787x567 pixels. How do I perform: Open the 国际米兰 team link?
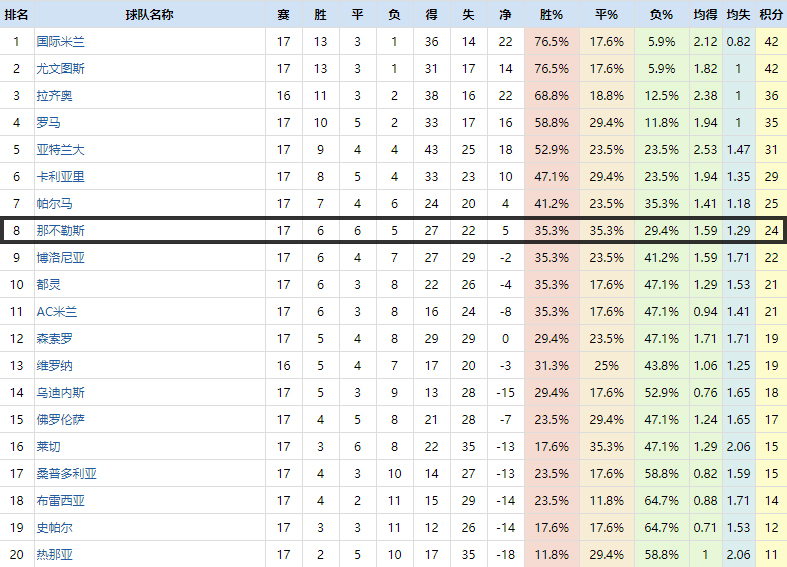pyautogui.click(x=60, y=42)
